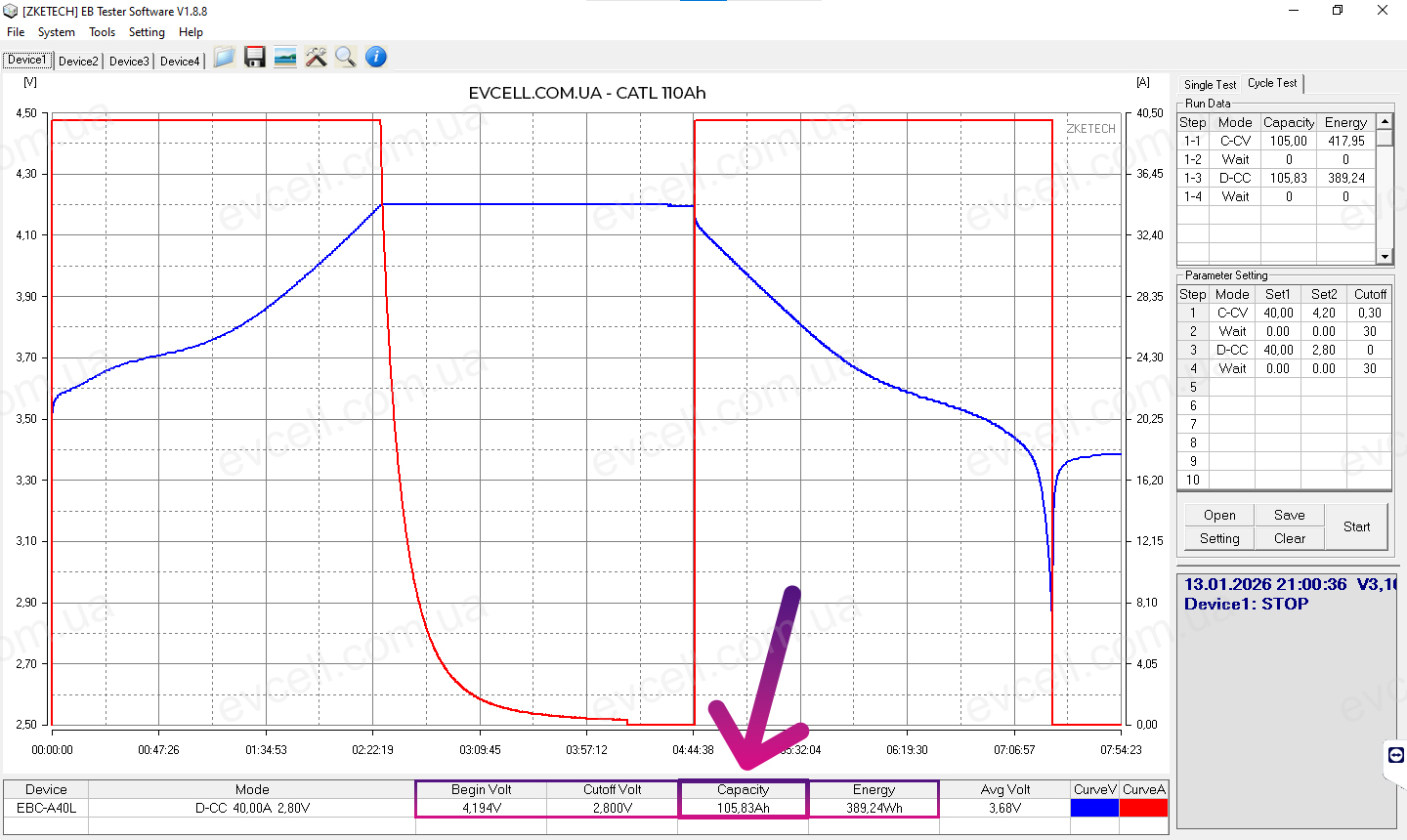This screenshot has width=1407, height=840.
Task: Click the Clear button
Action: pos(1289,538)
